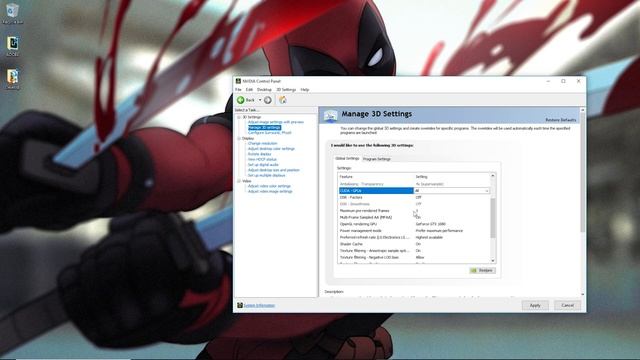The height and width of the screenshot is (360, 640).
Task: Select the third desktop shortcut icon
Action: pyautogui.click(x=13, y=79)
